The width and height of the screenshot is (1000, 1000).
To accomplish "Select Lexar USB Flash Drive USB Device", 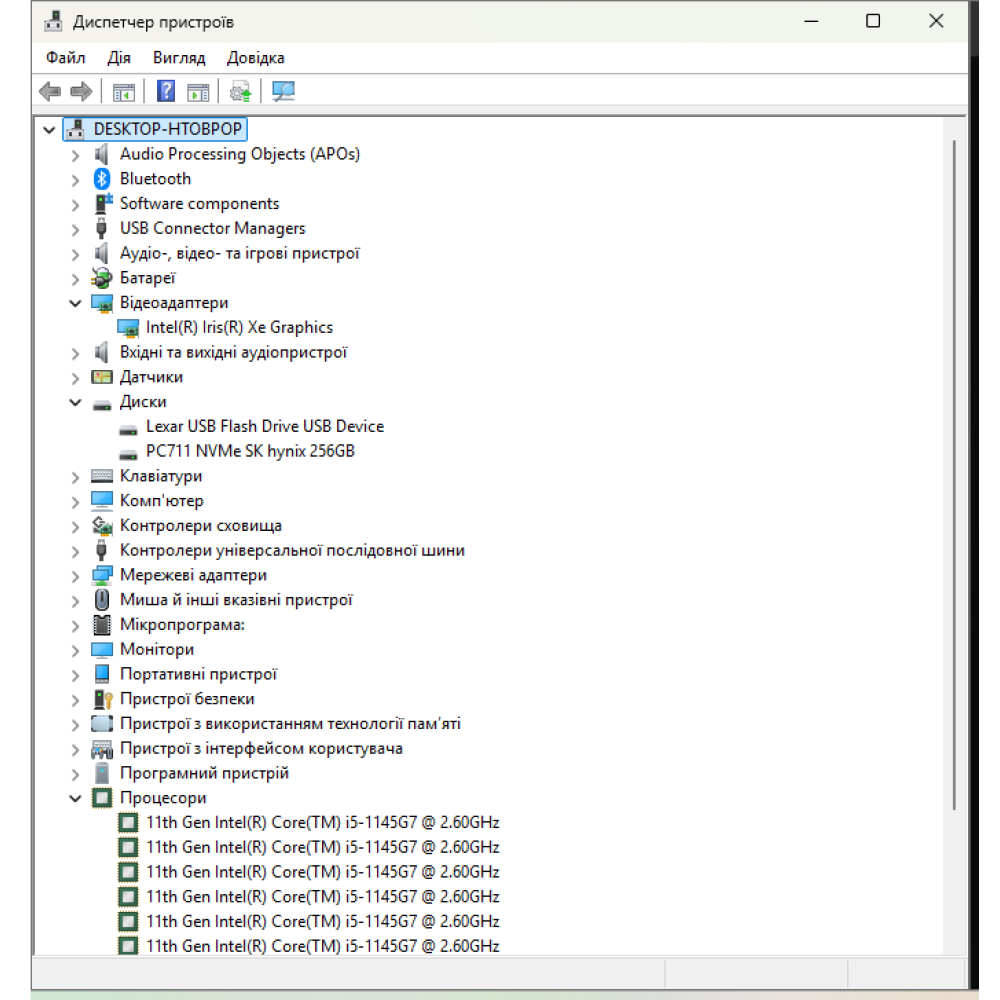I will (265, 426).
